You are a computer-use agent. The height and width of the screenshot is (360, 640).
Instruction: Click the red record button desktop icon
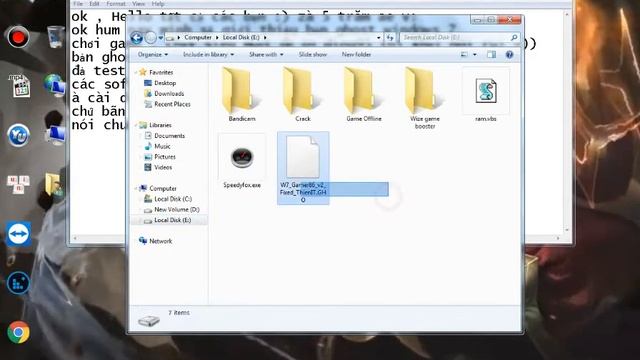pos(18,37)
